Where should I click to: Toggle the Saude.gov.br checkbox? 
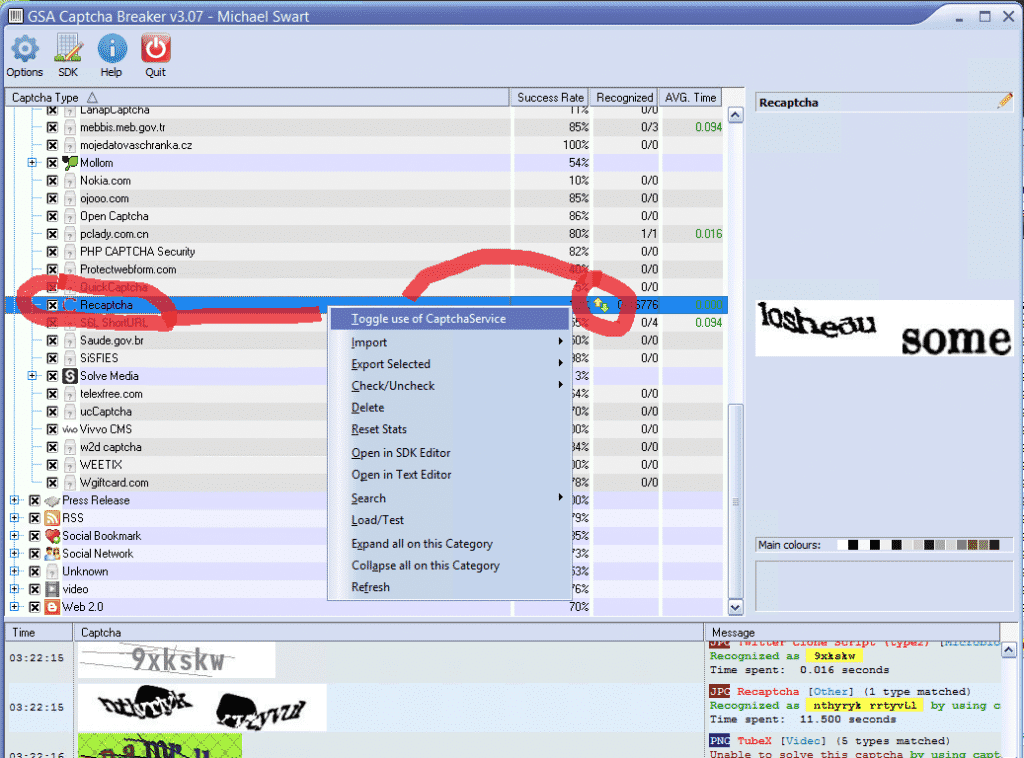[x=52, y=341]
